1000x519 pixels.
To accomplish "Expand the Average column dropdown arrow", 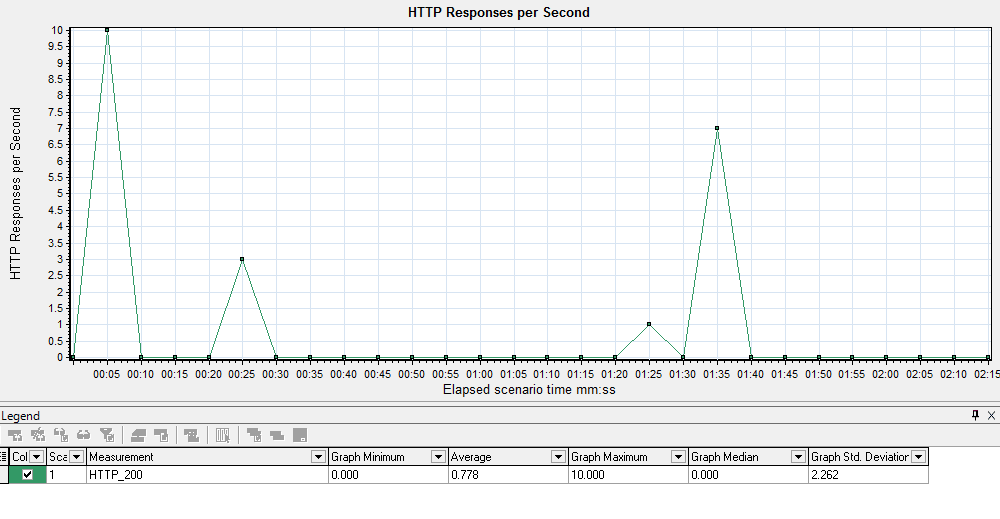I will click(558, 457).
